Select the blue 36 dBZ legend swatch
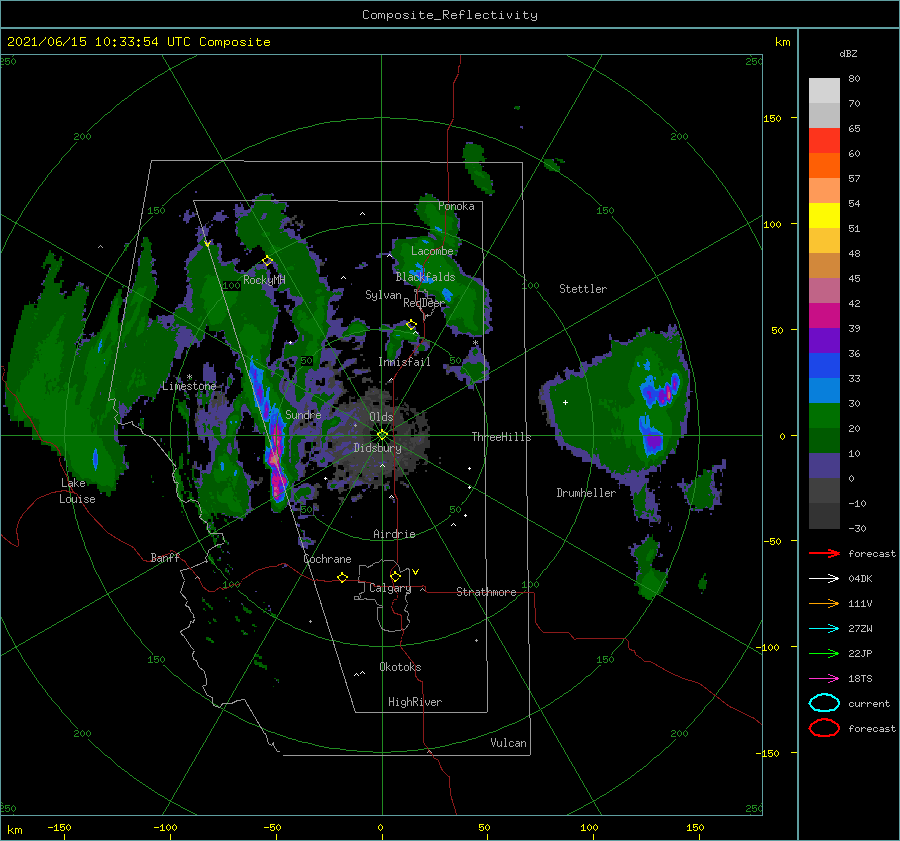 [824, 365]
